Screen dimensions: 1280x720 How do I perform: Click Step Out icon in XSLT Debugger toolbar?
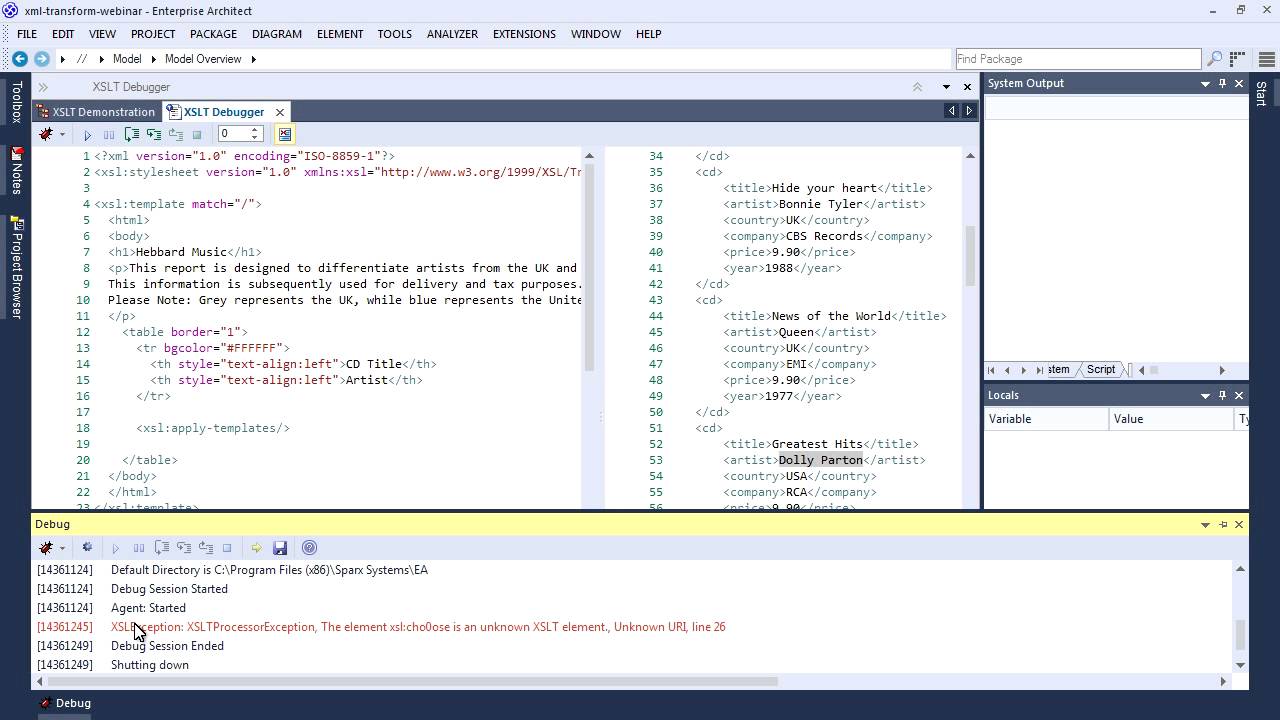coord(176,134)
